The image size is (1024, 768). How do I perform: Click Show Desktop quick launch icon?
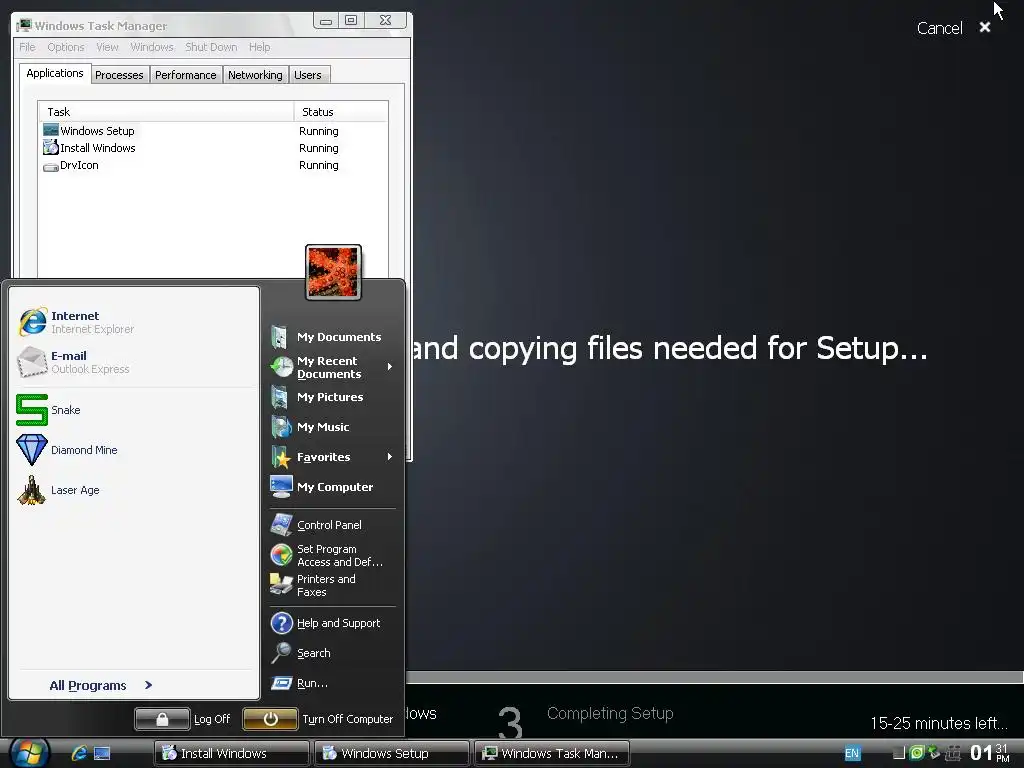[x=102, y=753]
